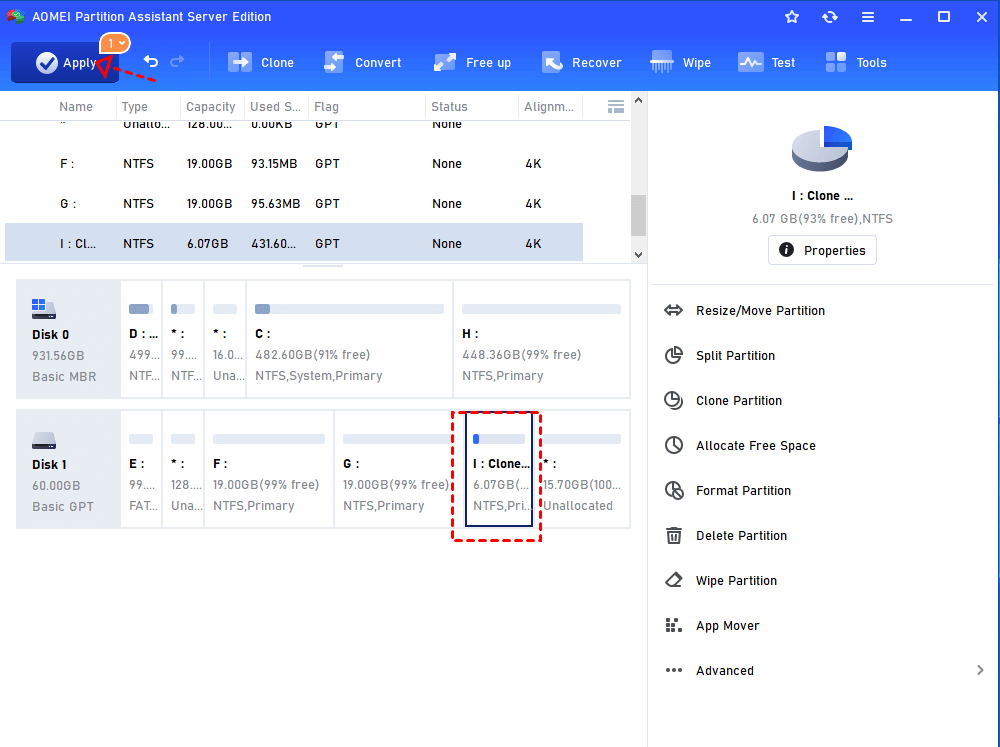Viewport: 1000px width, 747px height.
Task: Select the 16.0 unallocated block on Disk 0
Action: 225,339
